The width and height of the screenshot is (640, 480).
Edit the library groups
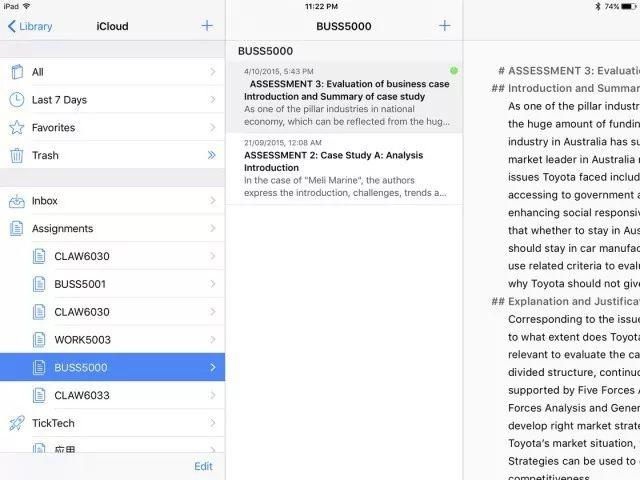pos(203,467)
